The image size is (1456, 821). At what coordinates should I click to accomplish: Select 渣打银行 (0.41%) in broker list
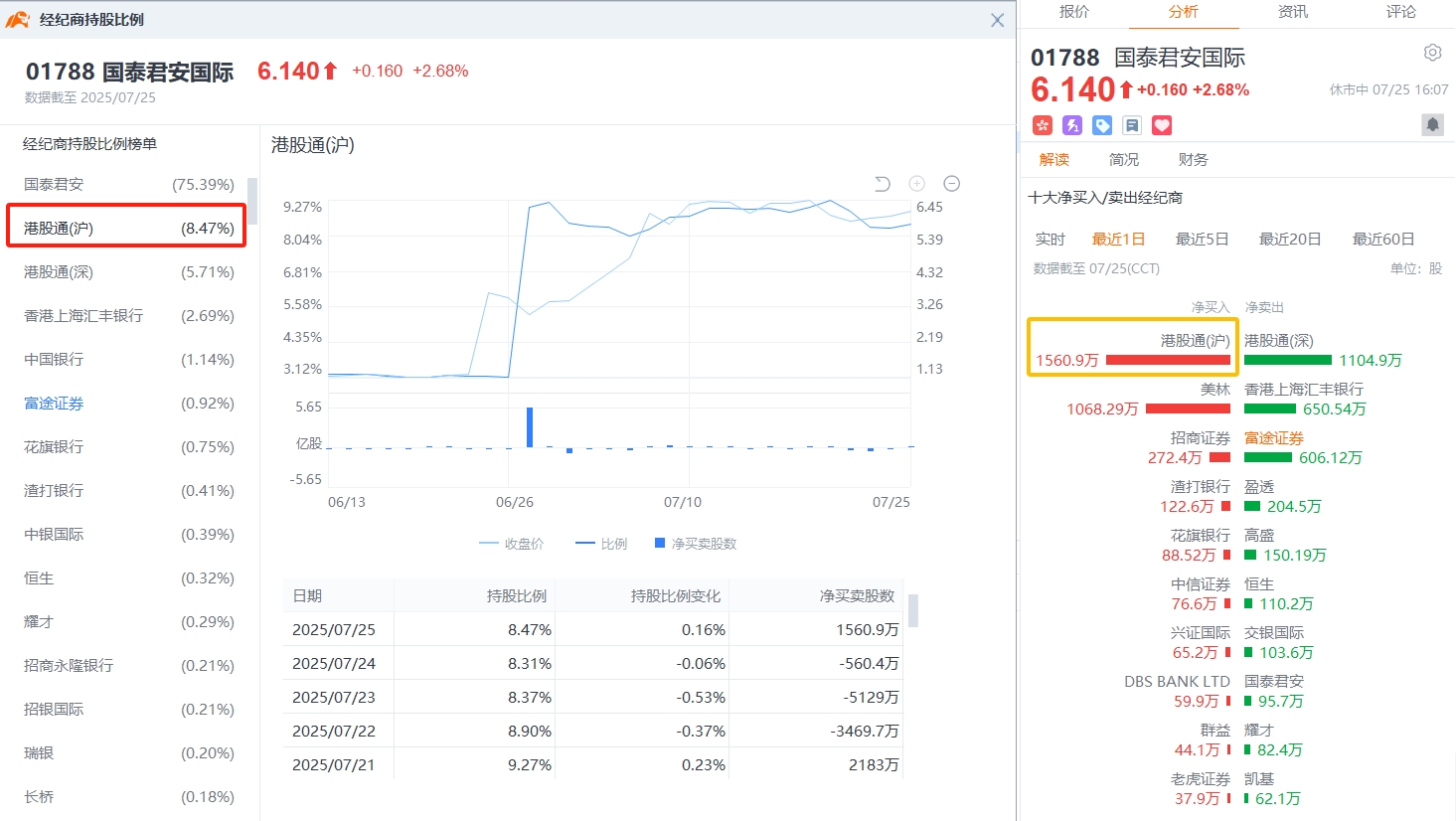129,491
